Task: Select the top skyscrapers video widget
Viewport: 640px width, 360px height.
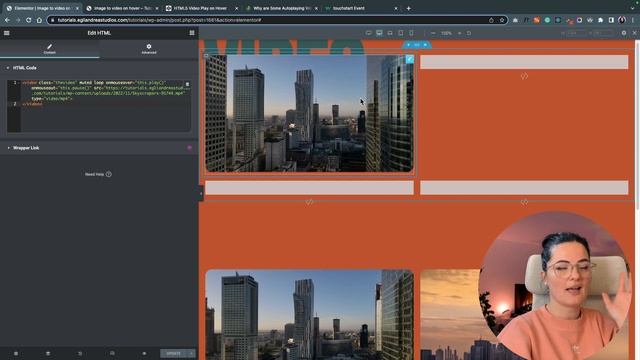Action: 309,114
